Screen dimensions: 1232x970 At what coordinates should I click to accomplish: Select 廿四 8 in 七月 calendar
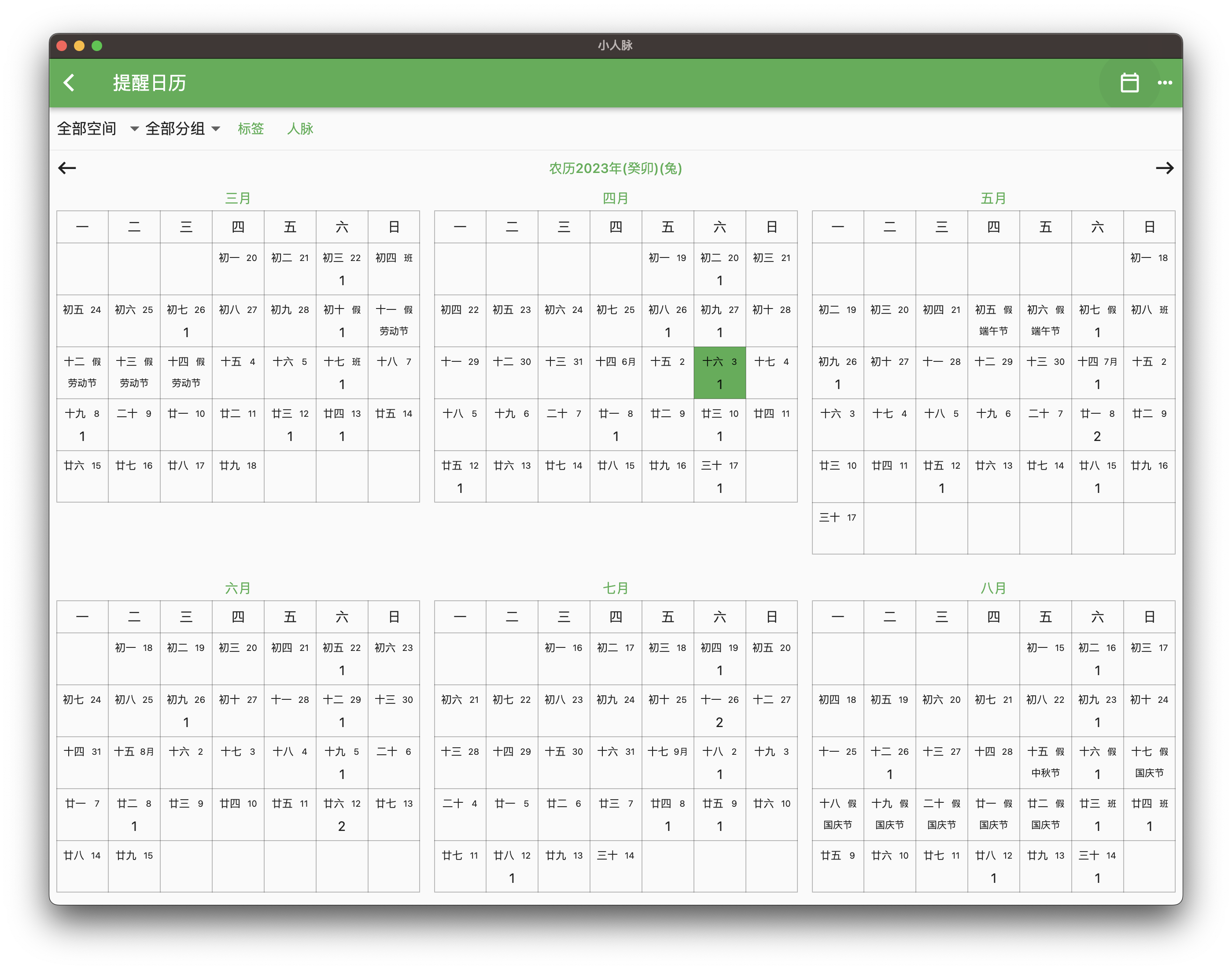[668, 814]
